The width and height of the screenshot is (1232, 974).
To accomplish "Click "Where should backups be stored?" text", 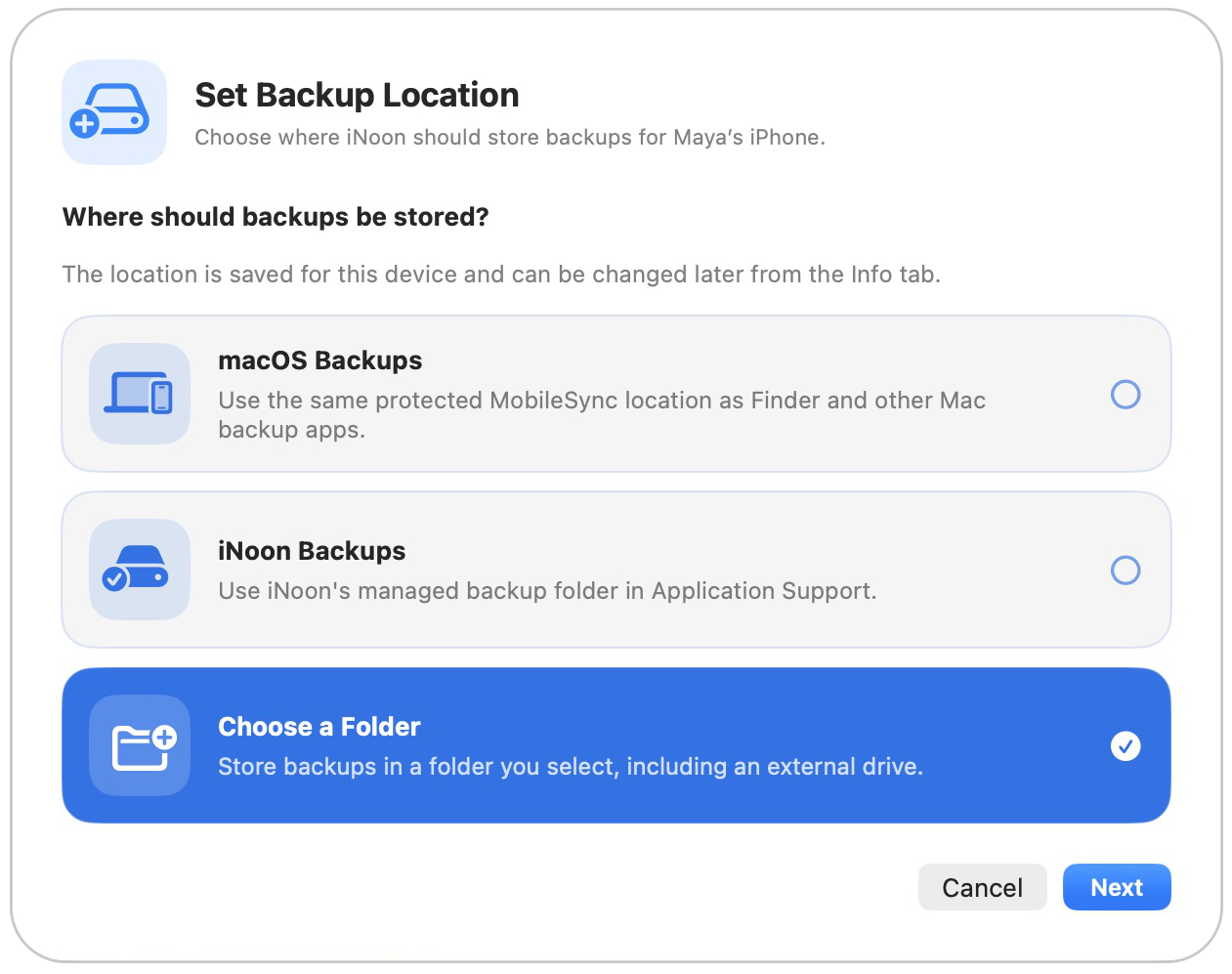I will pos(276,217).
